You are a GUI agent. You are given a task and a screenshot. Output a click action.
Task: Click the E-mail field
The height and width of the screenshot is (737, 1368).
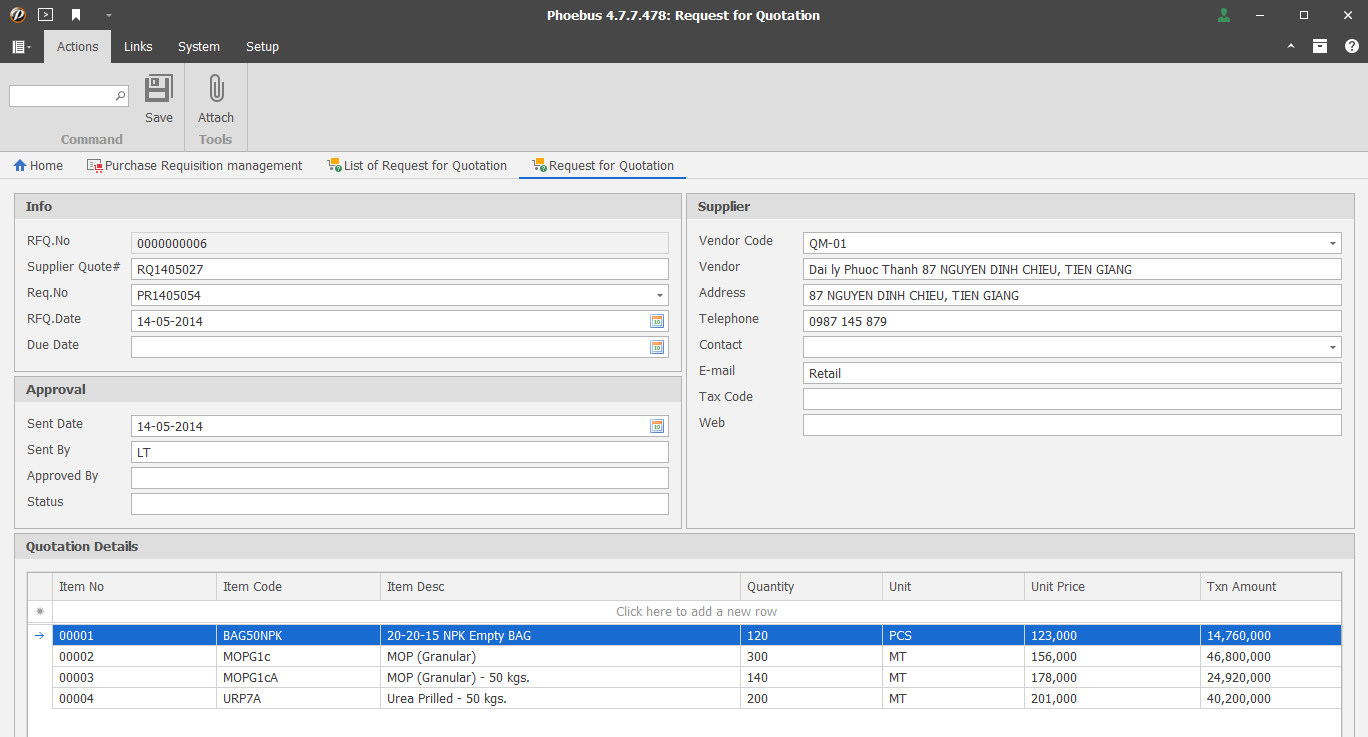click(x=1072, y=373)
